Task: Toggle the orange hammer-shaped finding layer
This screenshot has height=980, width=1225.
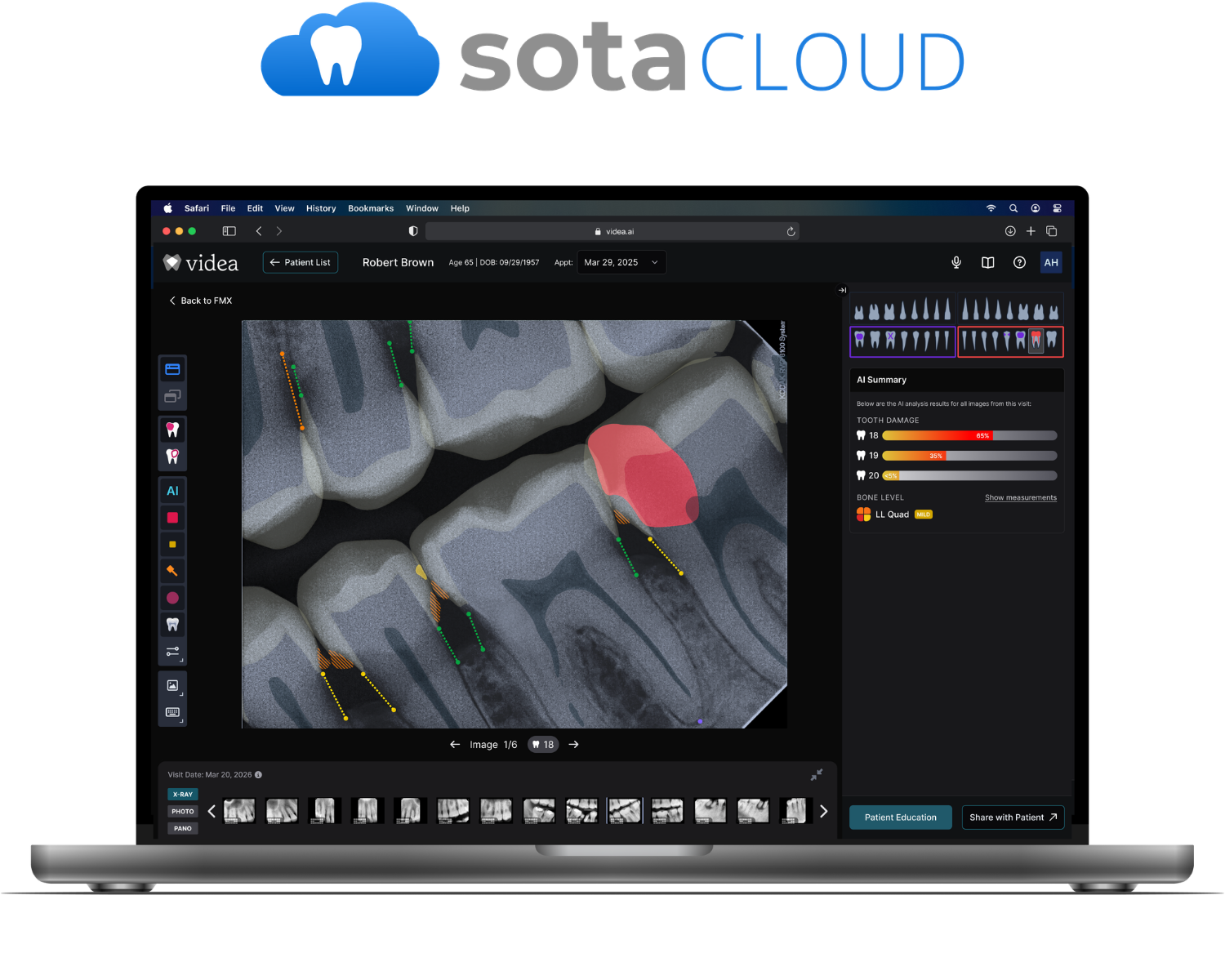Action: click(172, 571)
